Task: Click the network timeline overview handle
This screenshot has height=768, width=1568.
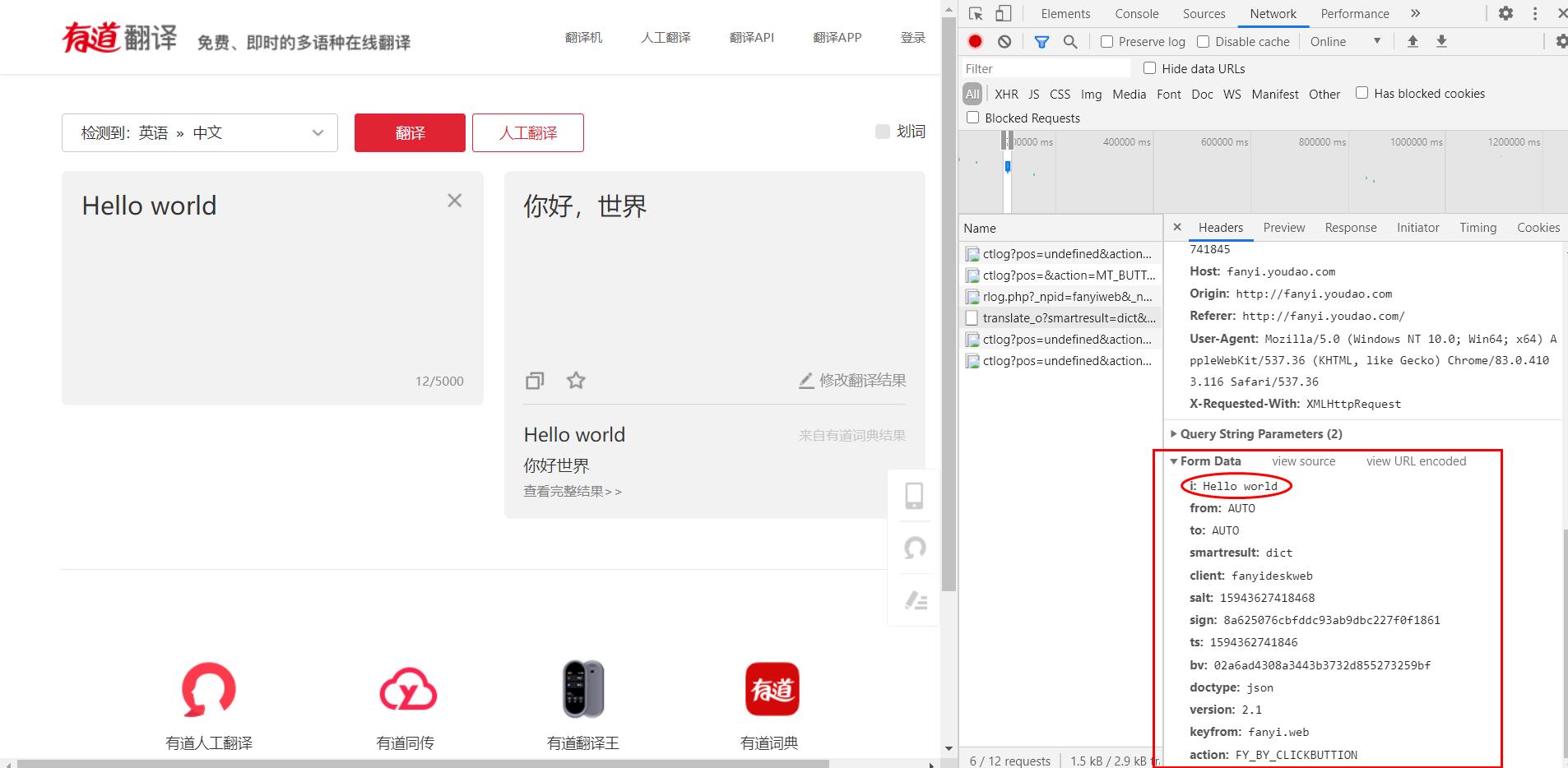Action: [x=1007, y=141]
